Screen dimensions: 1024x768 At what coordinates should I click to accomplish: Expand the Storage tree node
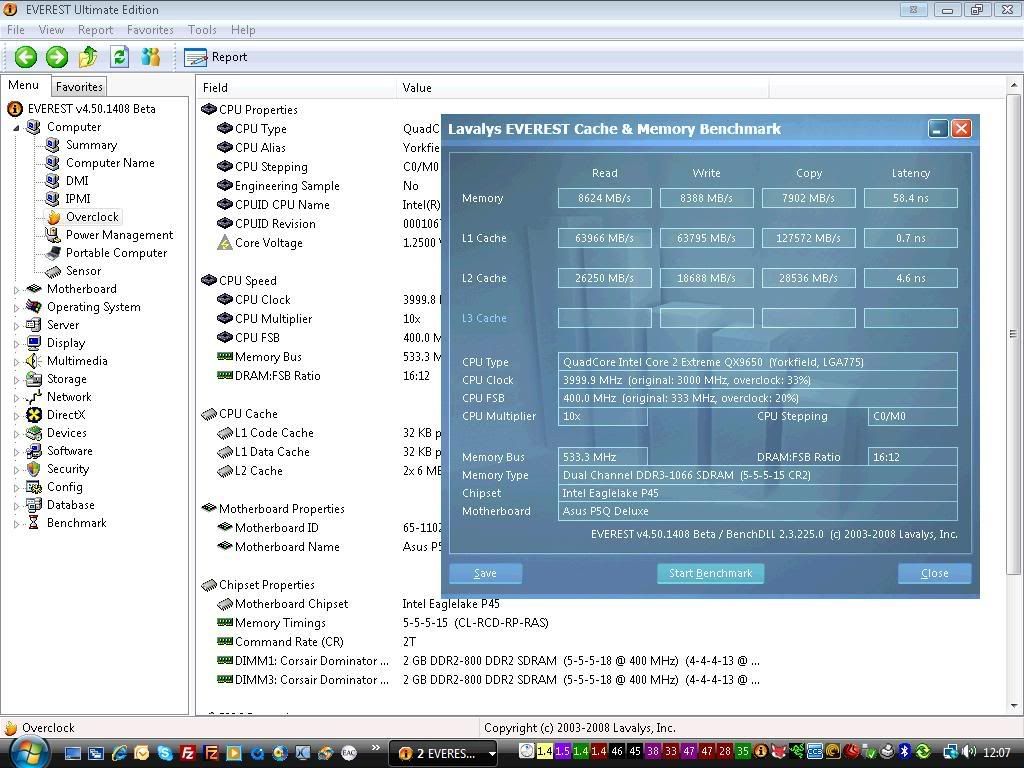click(16, 379)
